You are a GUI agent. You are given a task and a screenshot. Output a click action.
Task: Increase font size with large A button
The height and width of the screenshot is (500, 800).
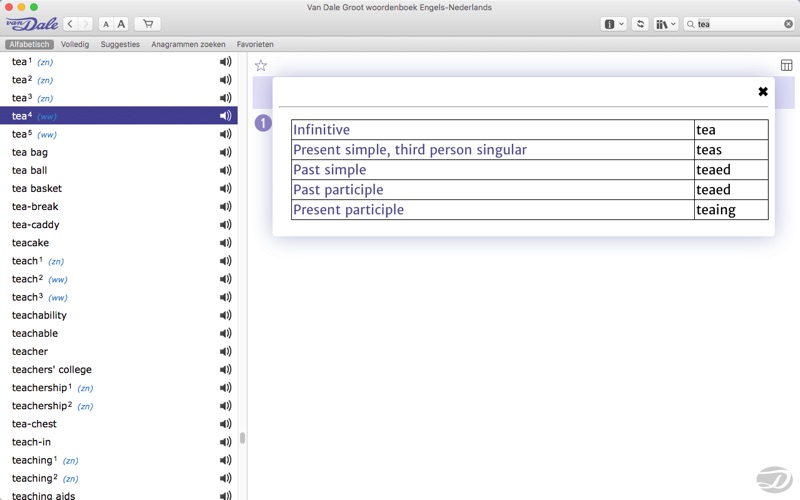[121, 24]
